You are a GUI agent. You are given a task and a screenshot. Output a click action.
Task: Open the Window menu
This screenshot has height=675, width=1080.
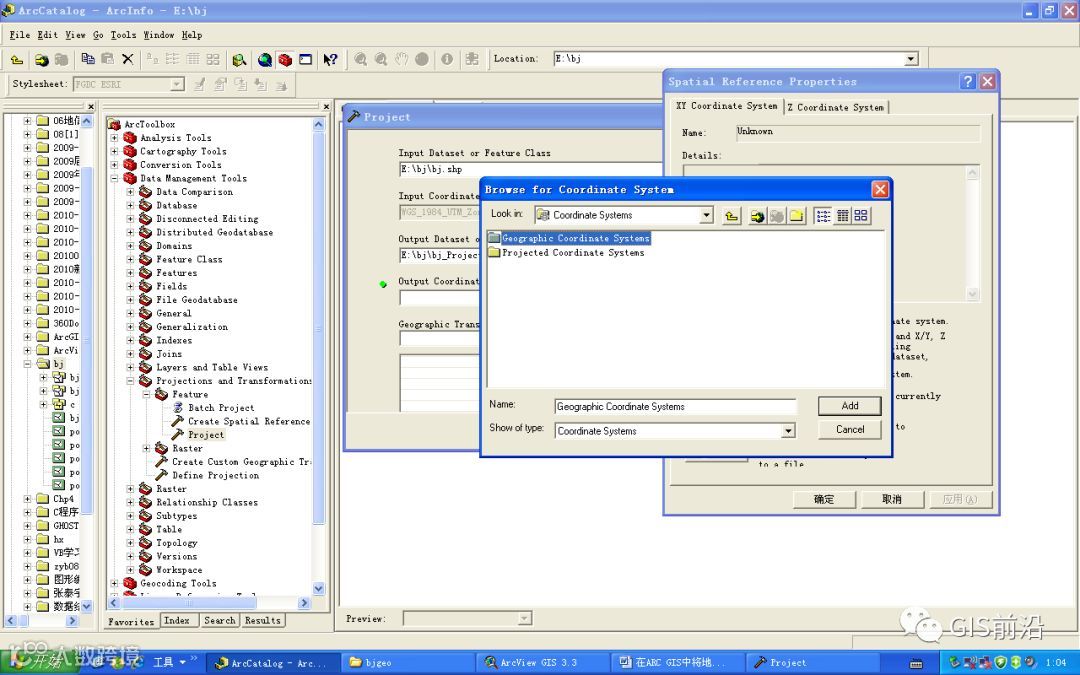[x=158, y=34]
